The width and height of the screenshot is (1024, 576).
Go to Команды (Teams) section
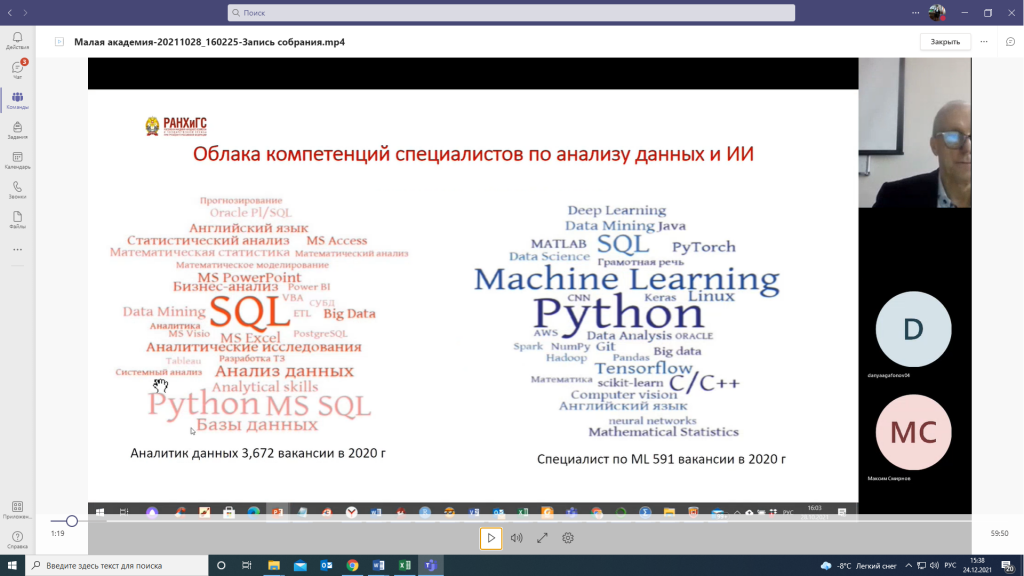[x=17, y=100]
